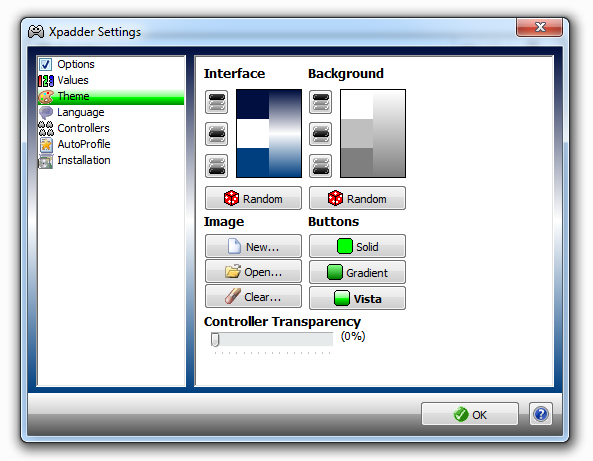Choose the Vista button style
The image size is (593, 461).
click(x=357, y=298)
